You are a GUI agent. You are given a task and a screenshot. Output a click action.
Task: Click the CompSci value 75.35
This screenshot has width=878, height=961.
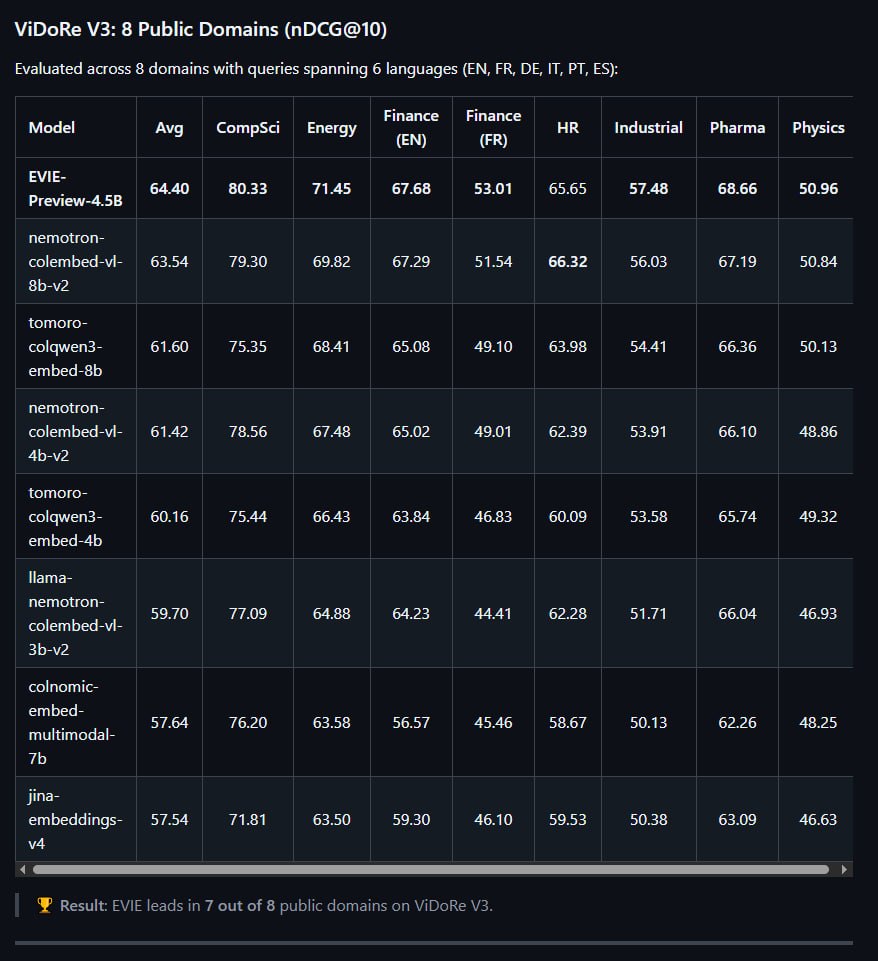(x=248, y=346)
